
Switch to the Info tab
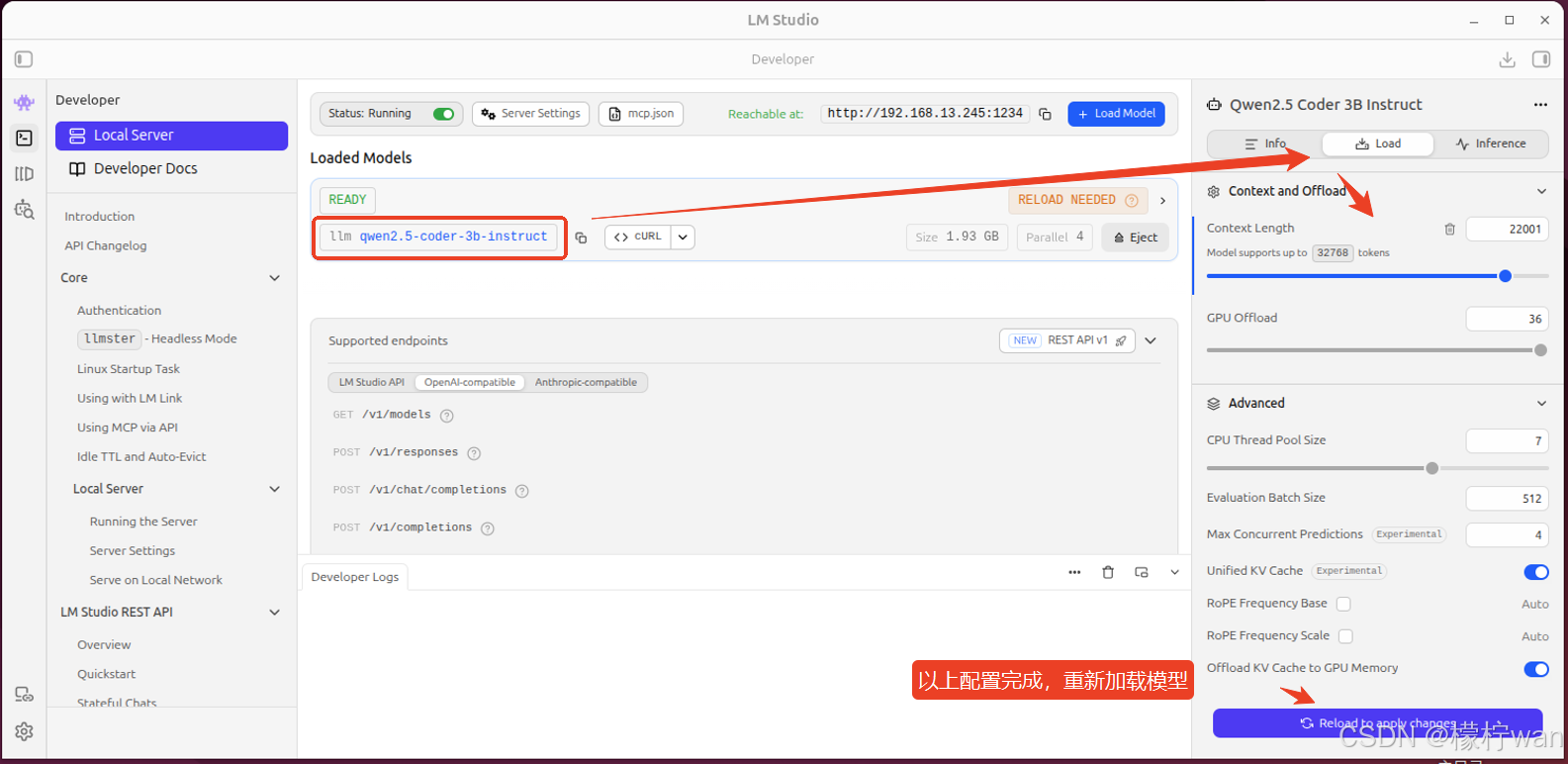pos(1265,144)
